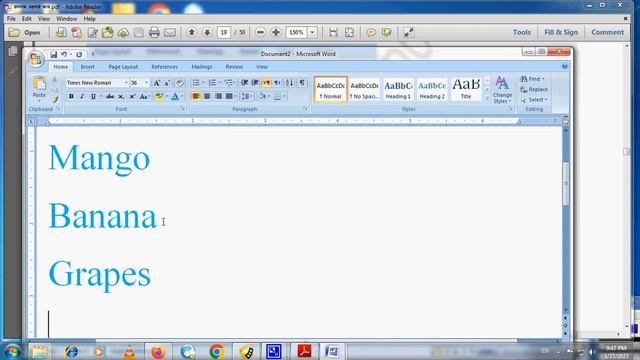640x360 pixels.
Task: Click the Open button in Adobe Reader
Action: pos(25,33)
